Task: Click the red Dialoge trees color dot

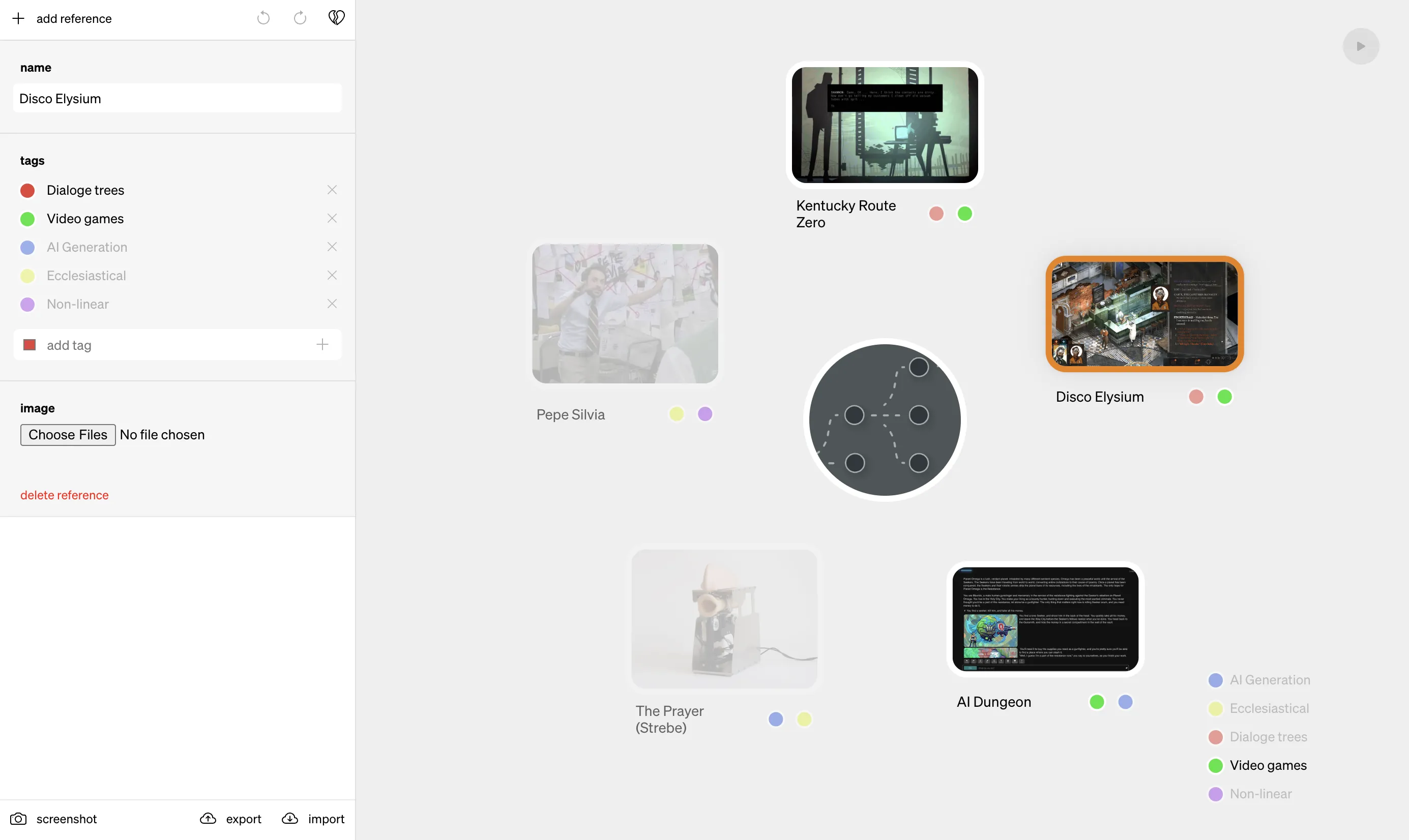Action: coord(28,191)
